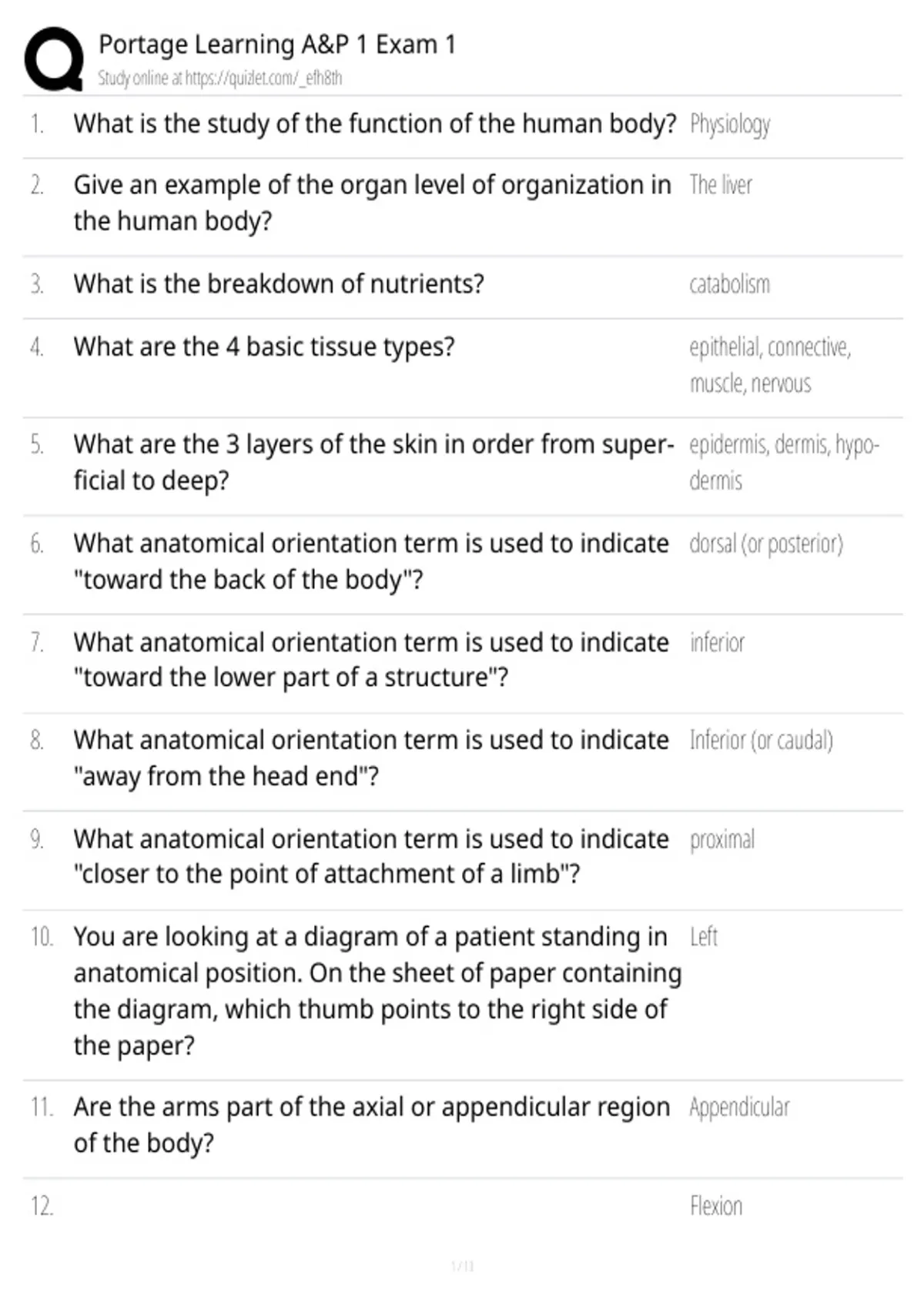Click the 4 basic tissue types question
The height and width of the screenshot is (1309, 924).
[x=264, y=346]
